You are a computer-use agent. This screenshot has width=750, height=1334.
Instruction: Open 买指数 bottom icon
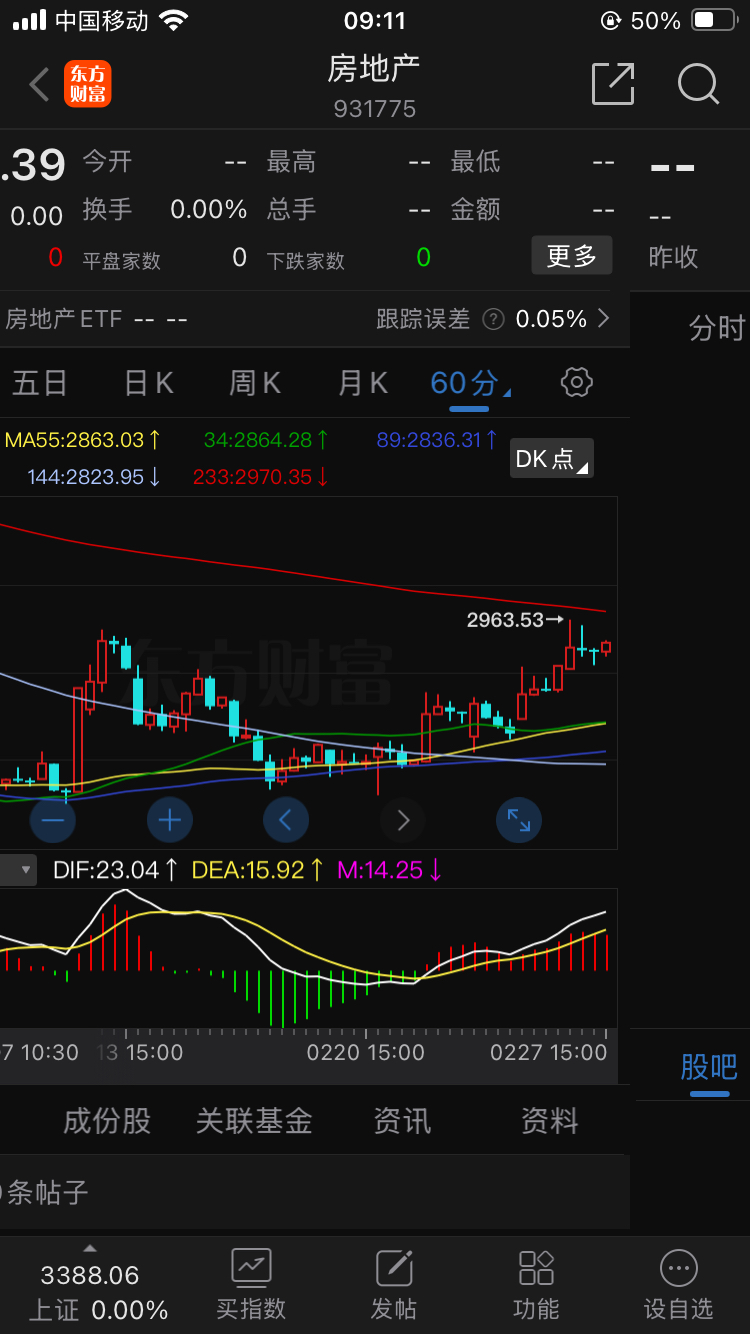[x=251, y=1267]
